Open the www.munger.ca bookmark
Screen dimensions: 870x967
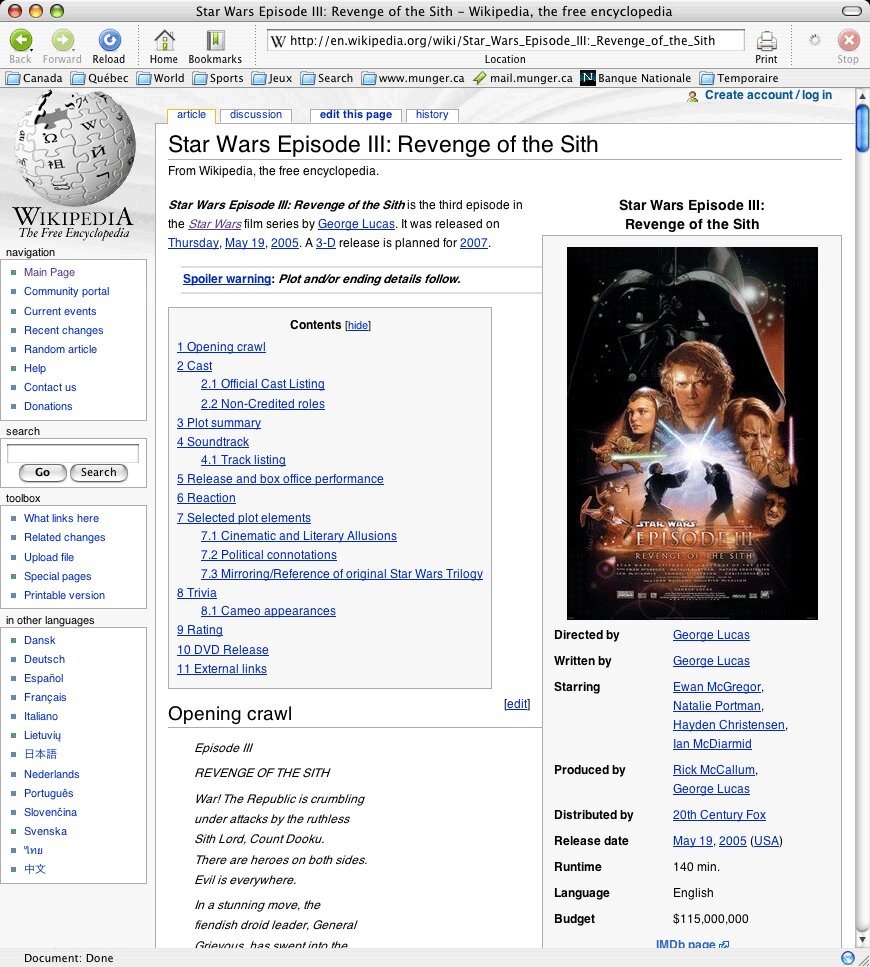pyautogui.click(x=413, y=78)
